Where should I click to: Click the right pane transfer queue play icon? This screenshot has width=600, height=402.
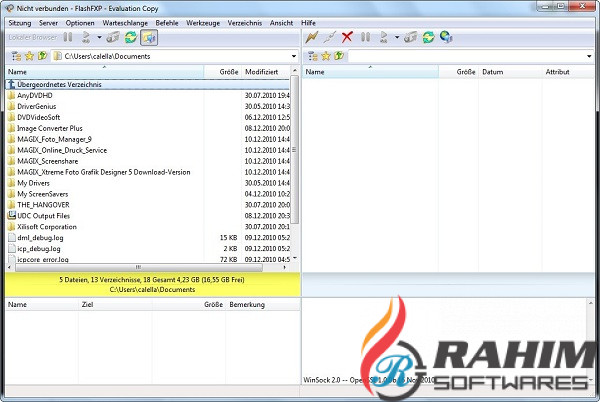pyautogui.click(x=383, y=37)
